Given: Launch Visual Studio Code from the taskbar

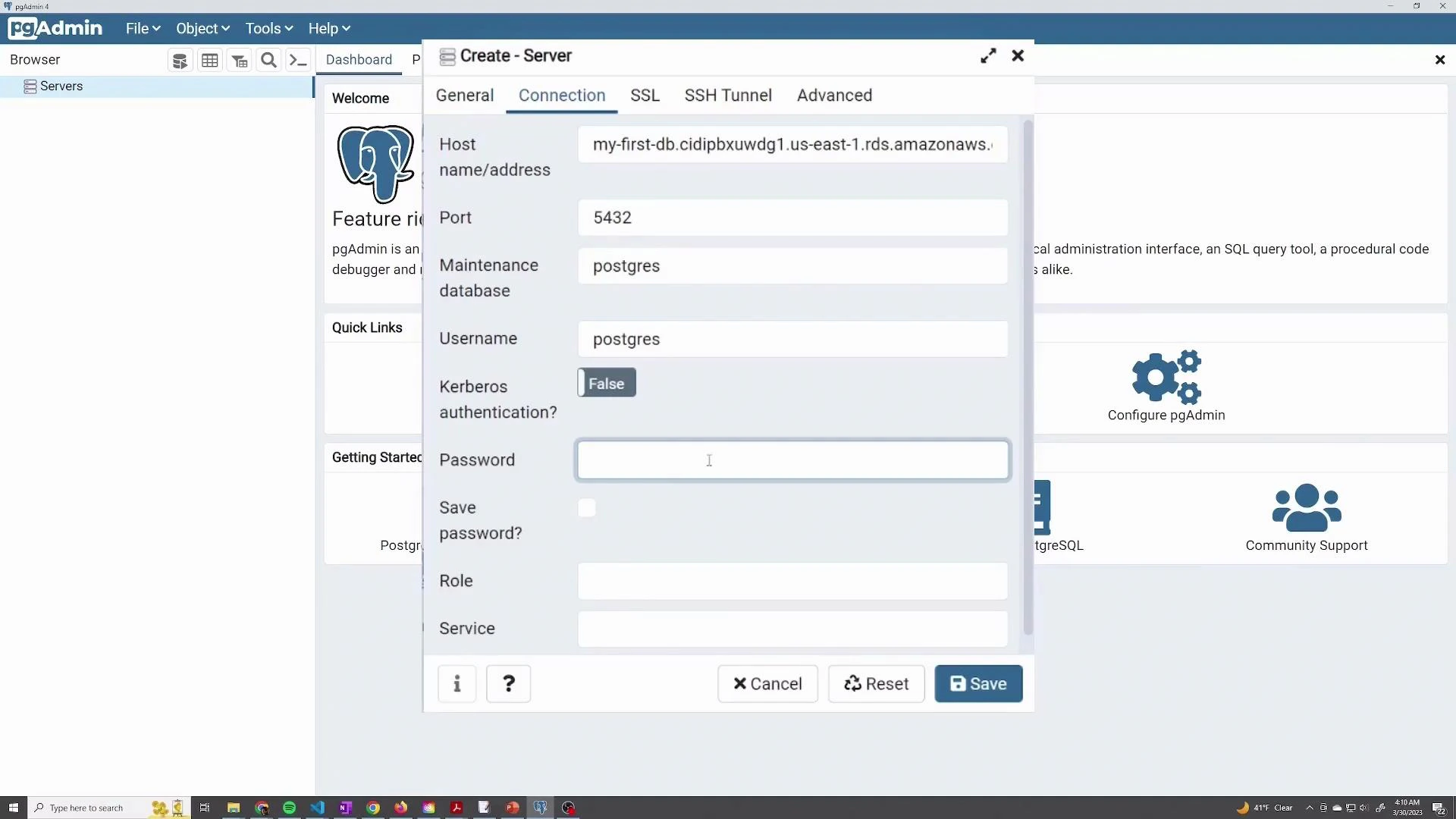Looking at the screenshot, I should [317, 808].
